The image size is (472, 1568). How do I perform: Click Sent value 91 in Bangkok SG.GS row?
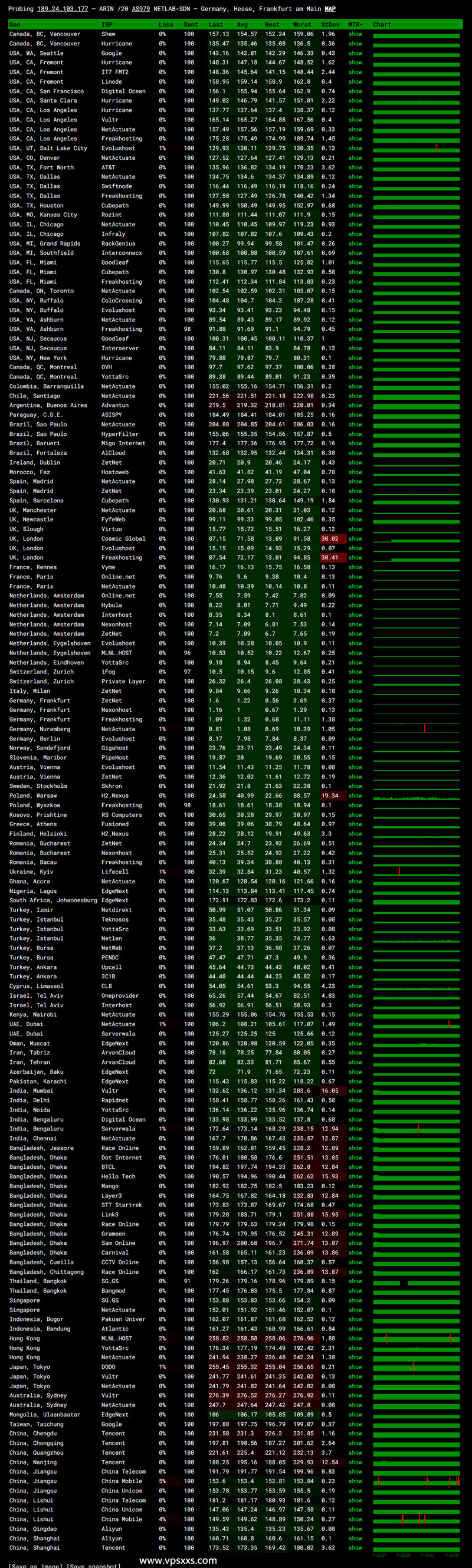click(x=187, y=1282)
